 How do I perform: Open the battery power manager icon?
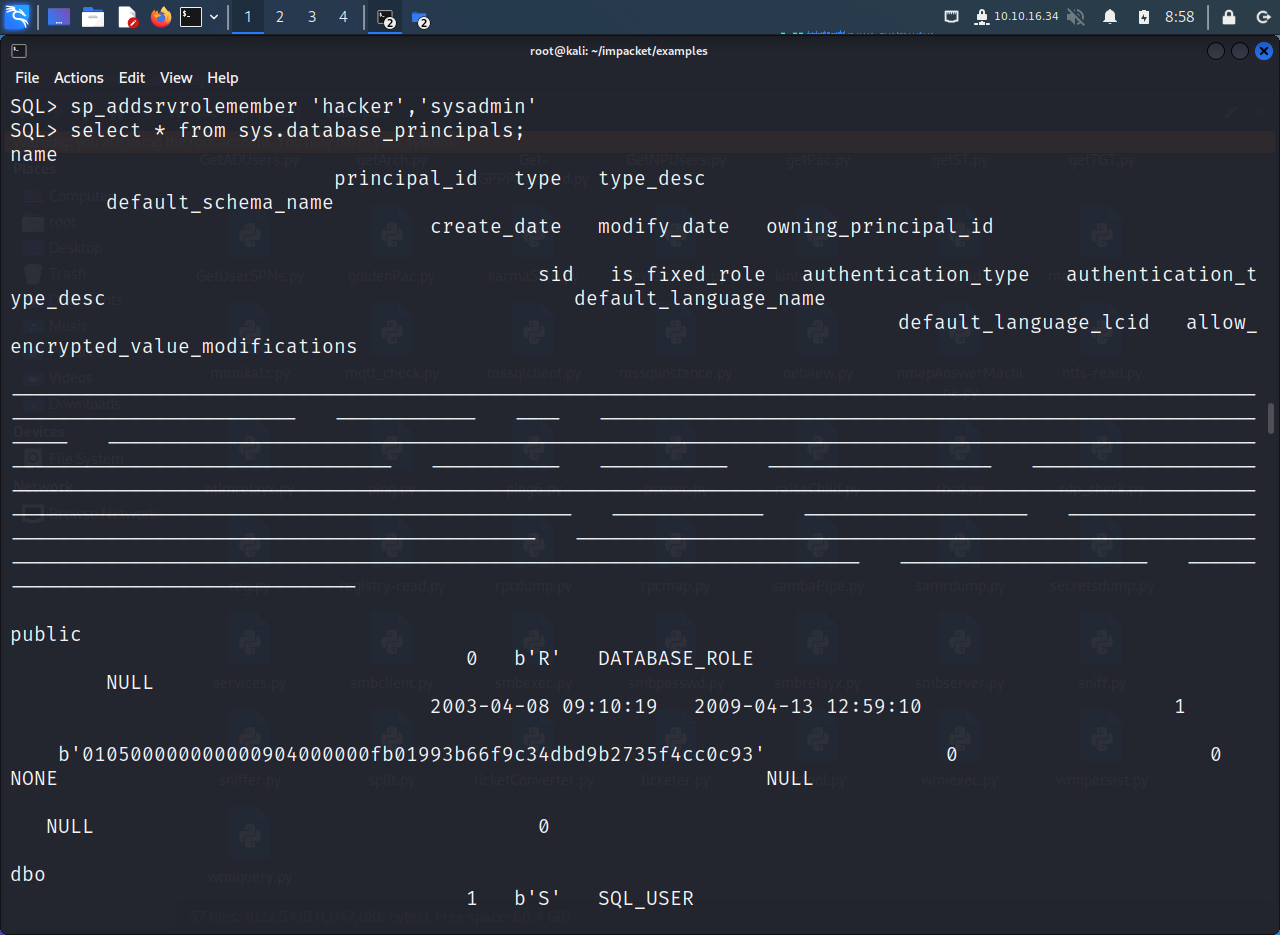point(1144,17)
